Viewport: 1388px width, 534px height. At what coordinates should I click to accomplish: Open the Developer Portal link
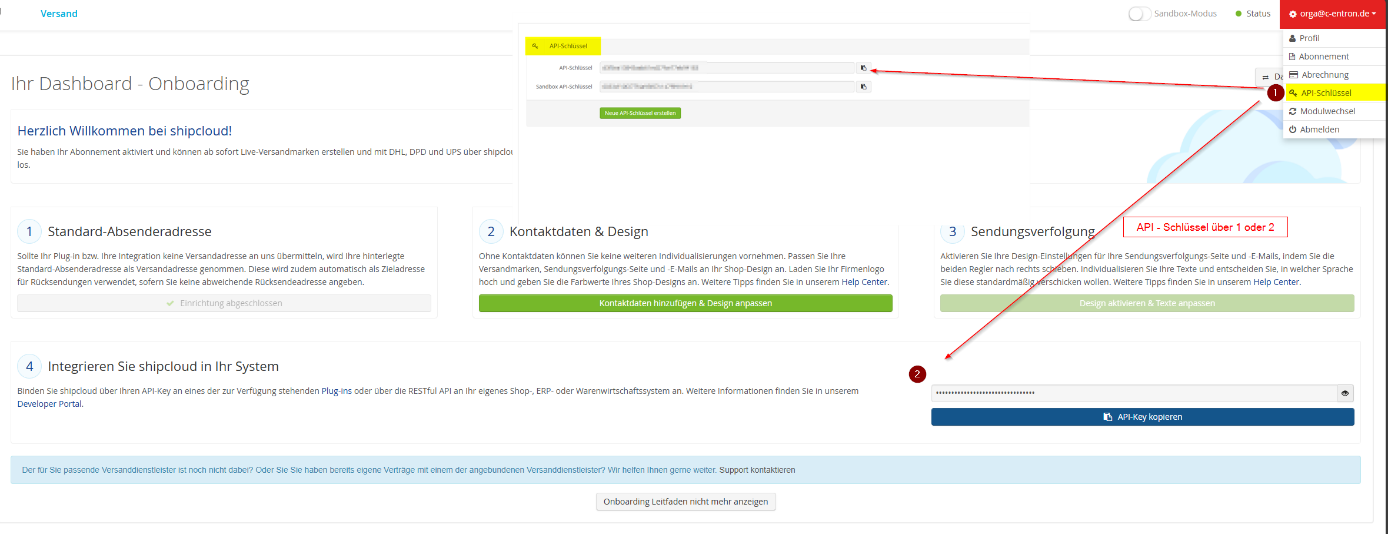pyautogui.click(x=49, y=404)
